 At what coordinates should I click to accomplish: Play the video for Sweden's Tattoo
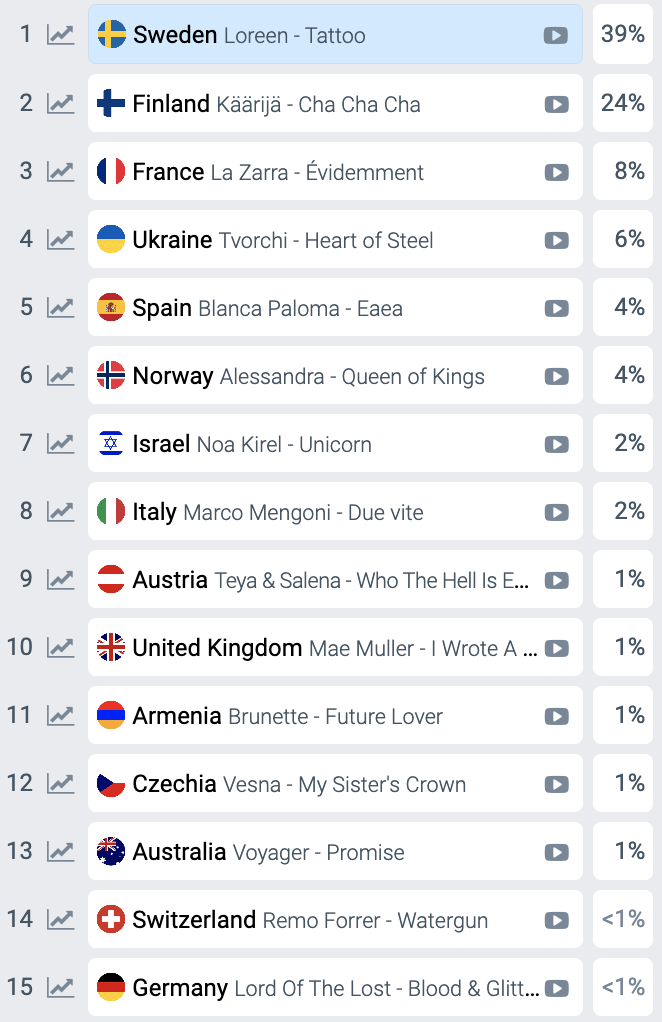coord(556,35)
